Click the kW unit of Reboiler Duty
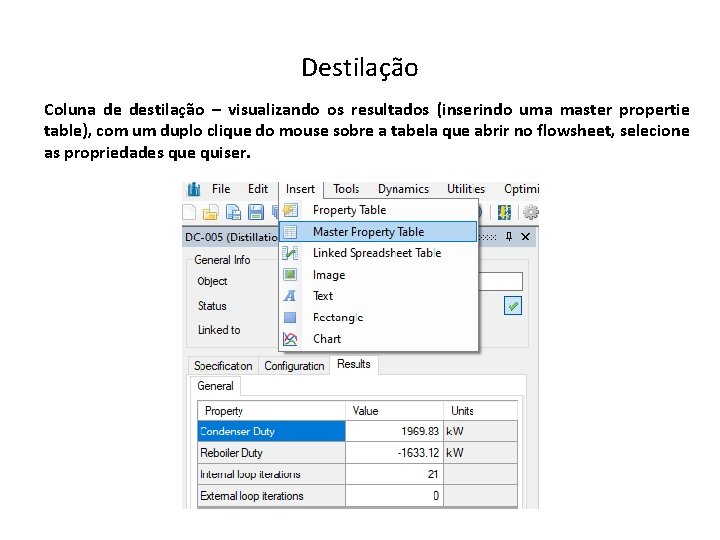The height and width of the screenshot is (540, 720). (480, 453)
